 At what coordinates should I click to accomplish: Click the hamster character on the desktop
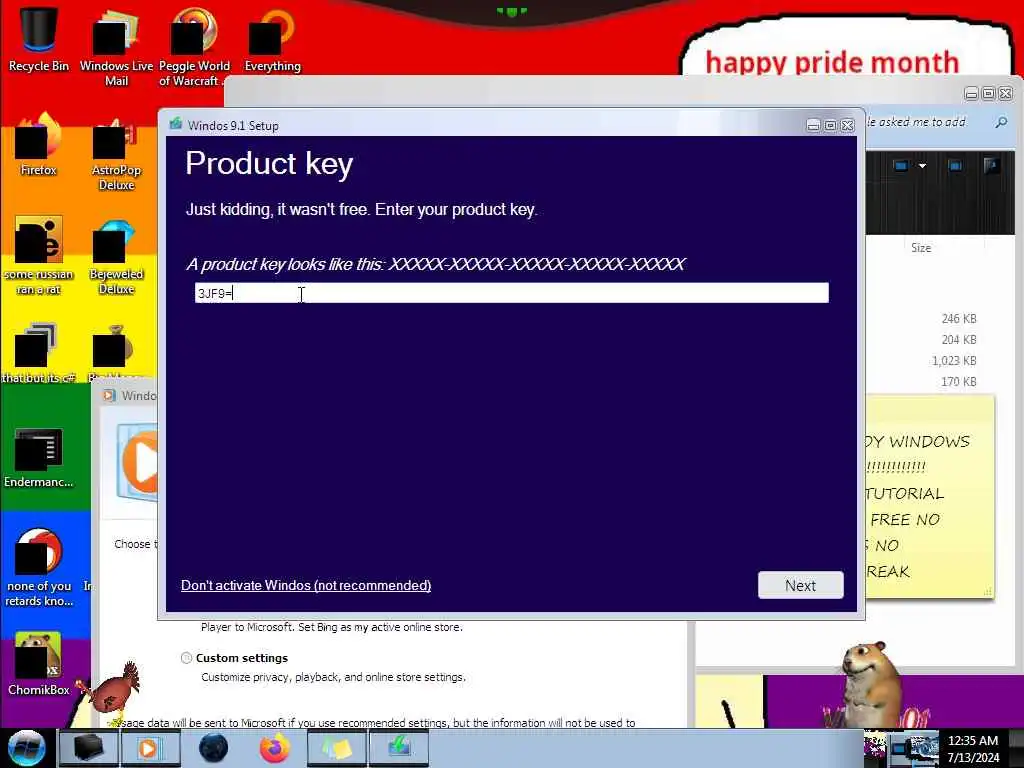(x=872, y=682)
